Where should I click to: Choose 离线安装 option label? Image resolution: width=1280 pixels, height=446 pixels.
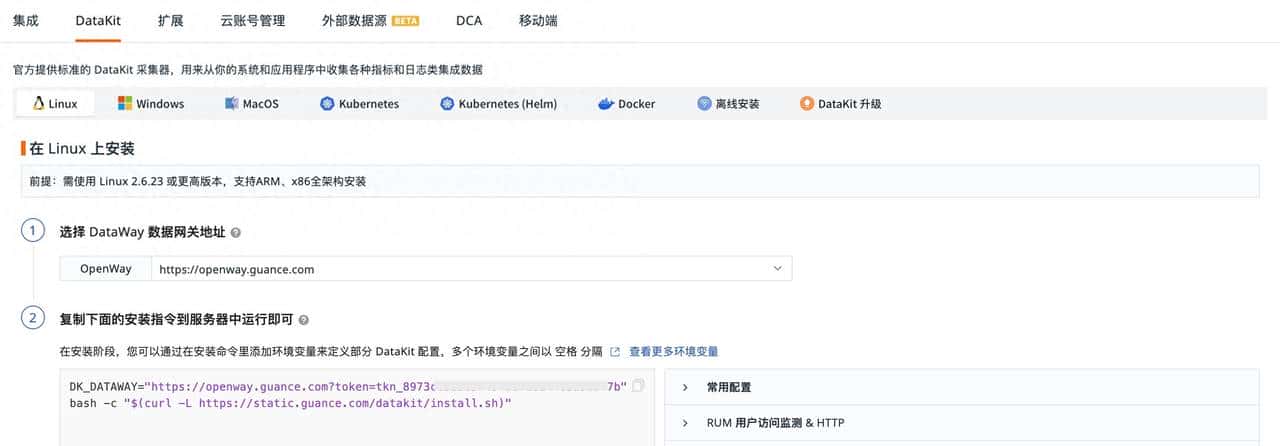737,104
